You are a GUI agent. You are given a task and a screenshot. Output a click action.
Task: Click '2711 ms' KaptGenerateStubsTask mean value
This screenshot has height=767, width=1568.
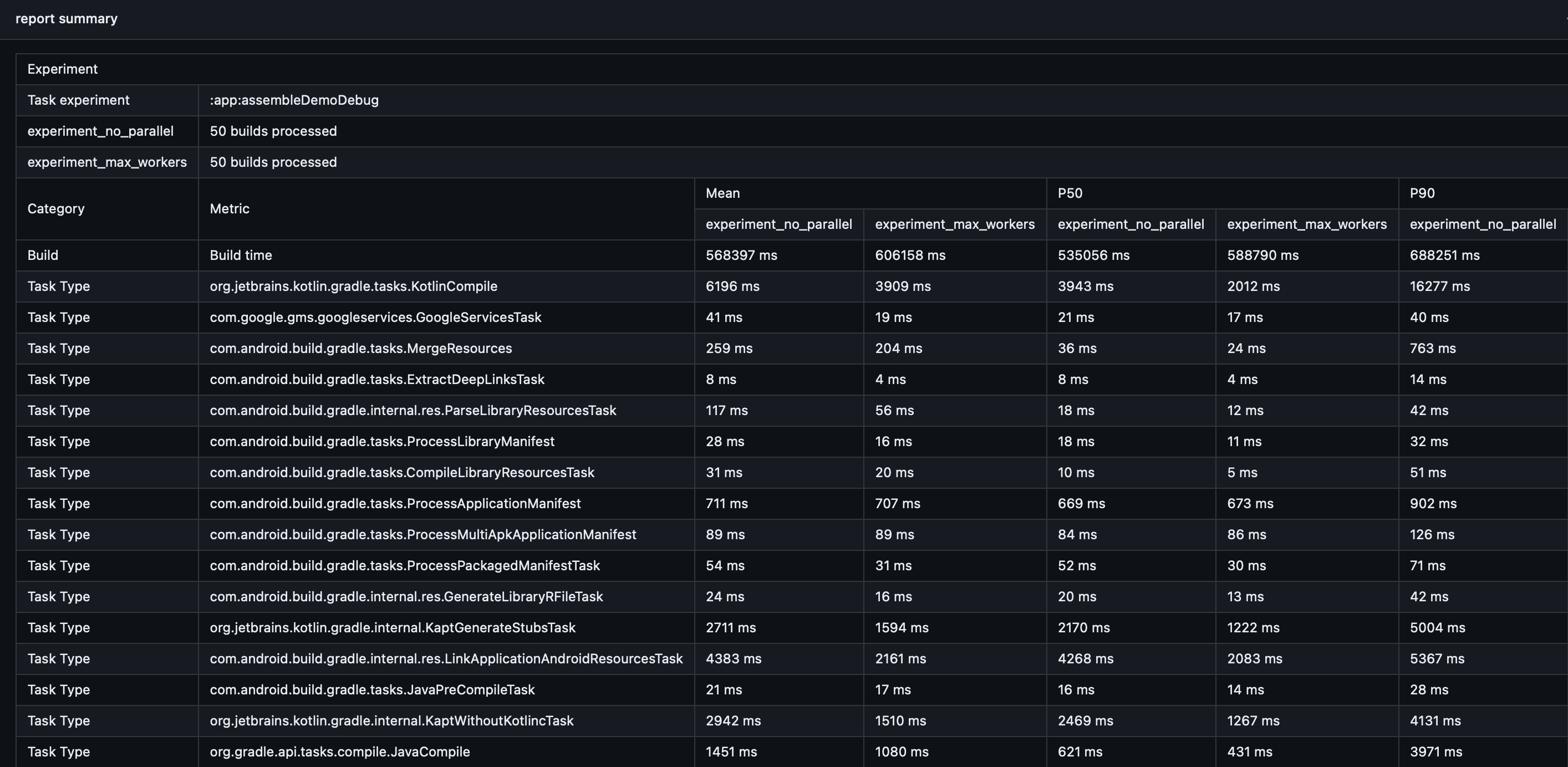coord(730,628)
